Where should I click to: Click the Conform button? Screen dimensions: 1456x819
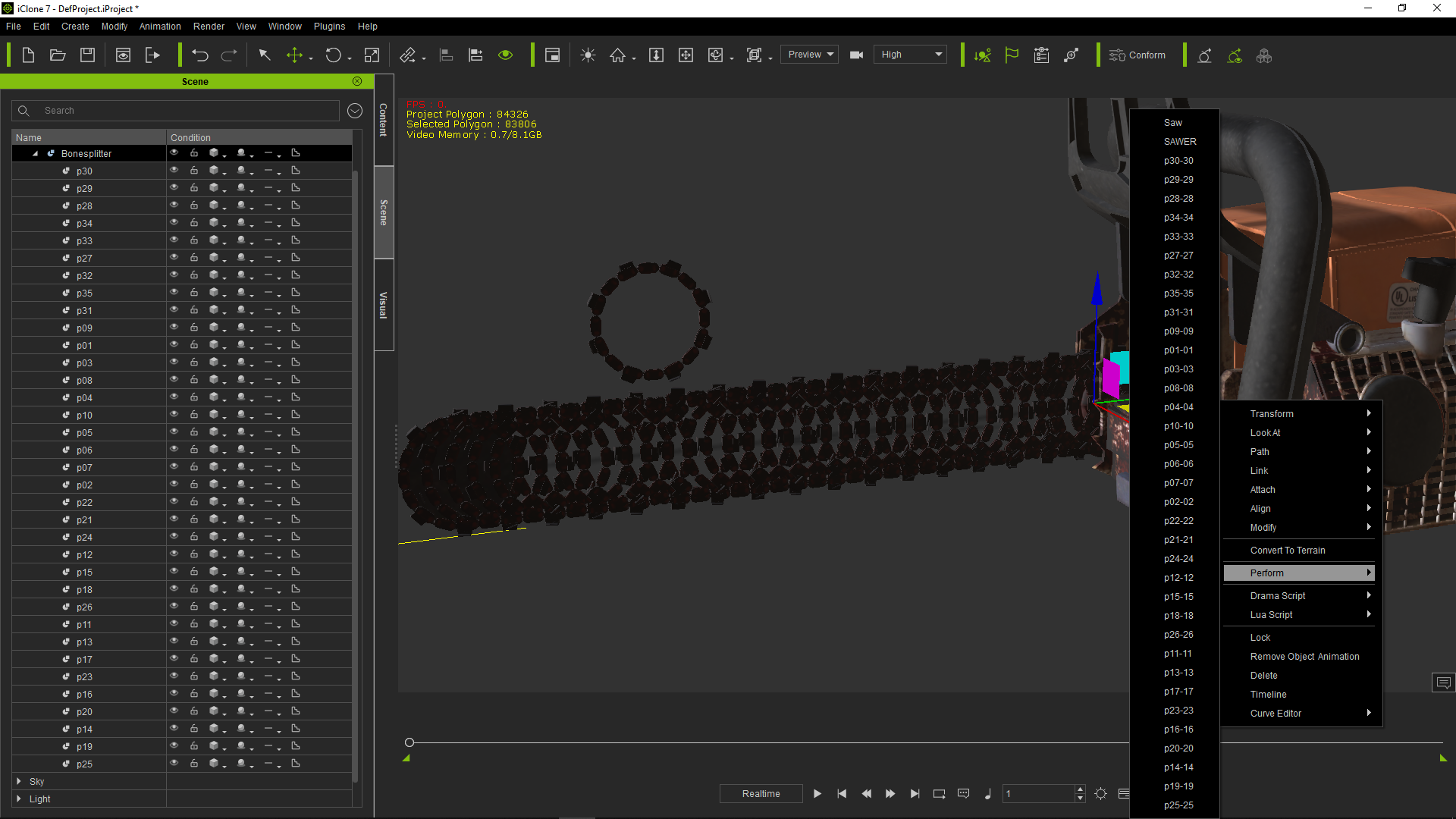1137,55
